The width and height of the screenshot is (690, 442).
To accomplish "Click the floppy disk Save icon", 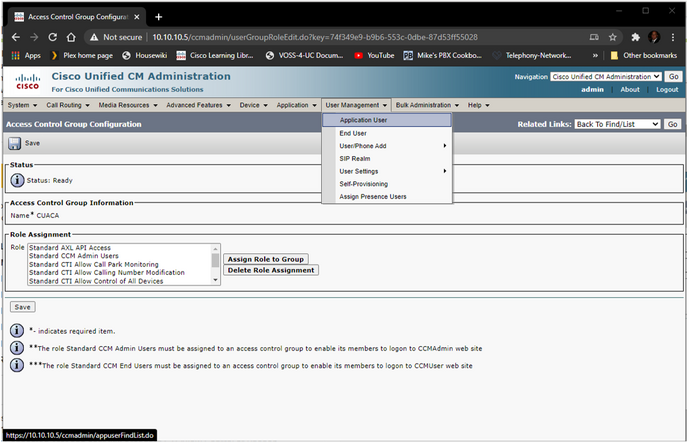I will [15, 144].
